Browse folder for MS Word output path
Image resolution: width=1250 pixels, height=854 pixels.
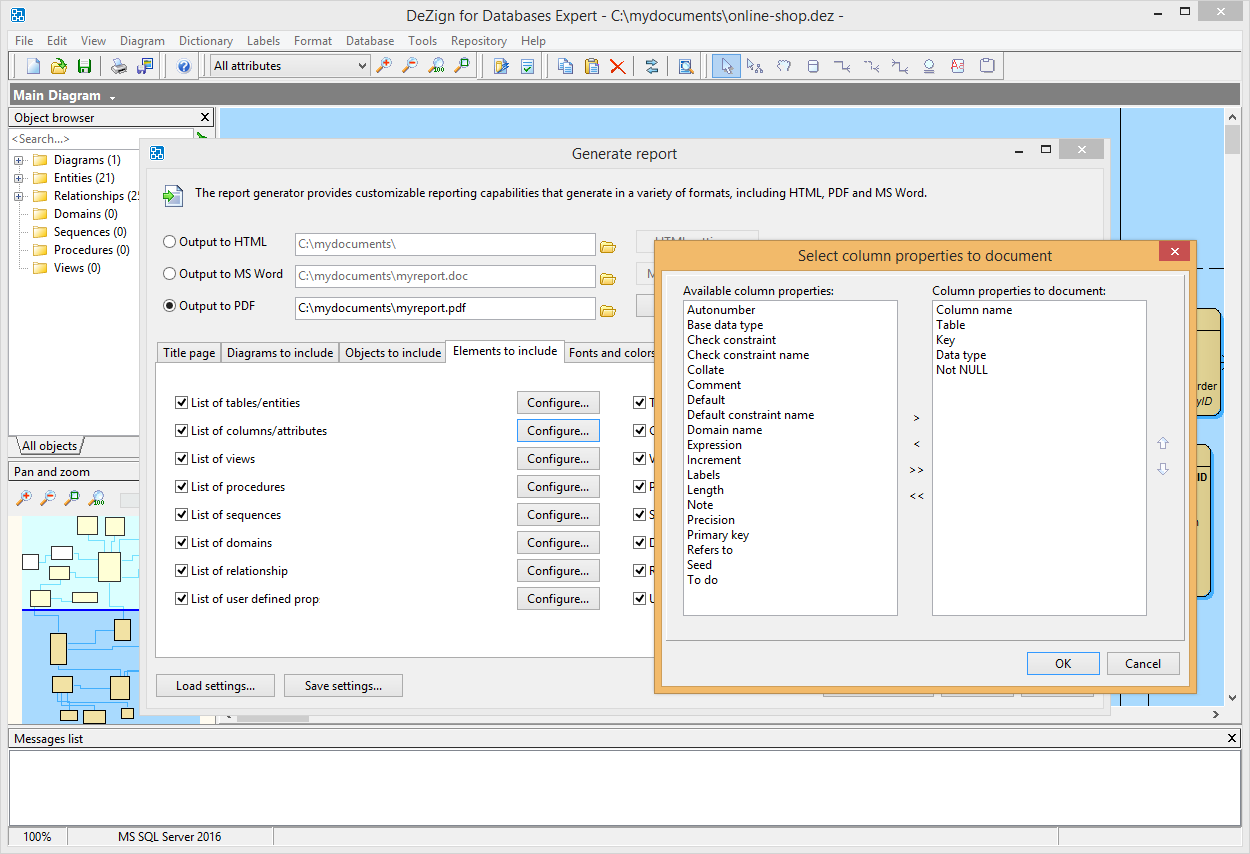point(607,278)
